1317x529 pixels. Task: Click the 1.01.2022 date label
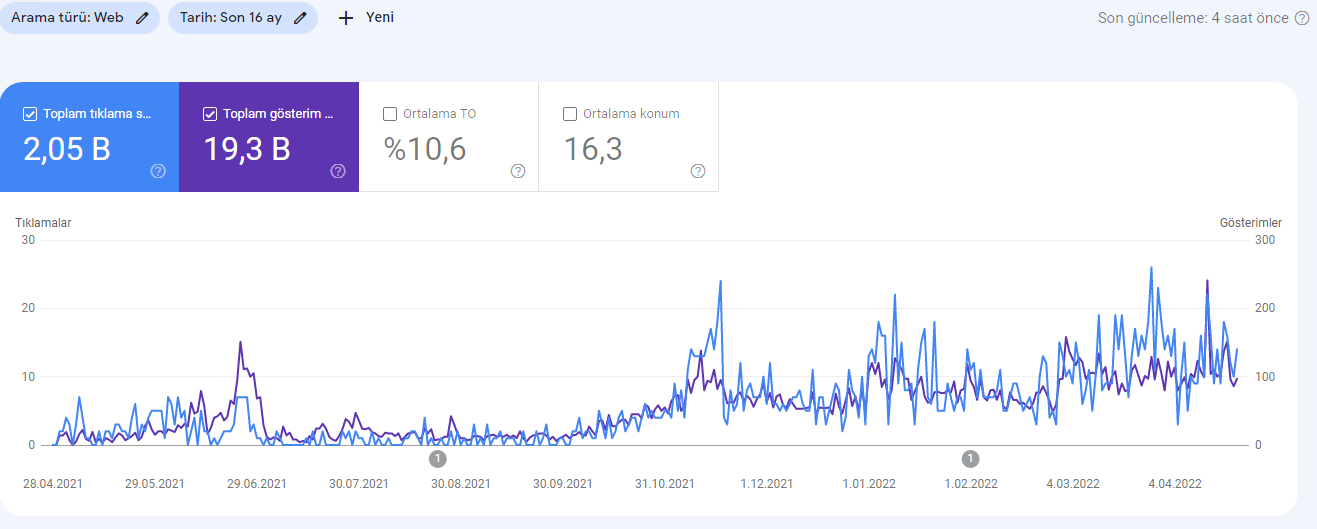[x=869, y=484]
